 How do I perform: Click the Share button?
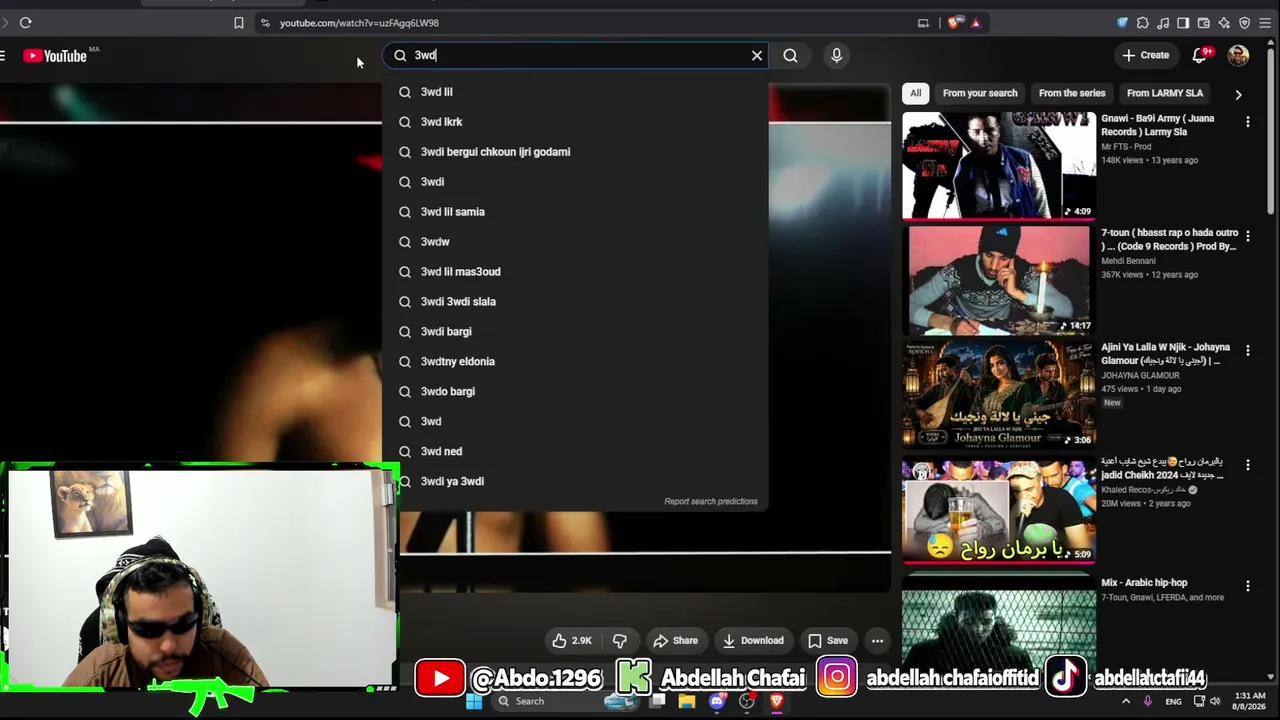[x=675, y=641]
